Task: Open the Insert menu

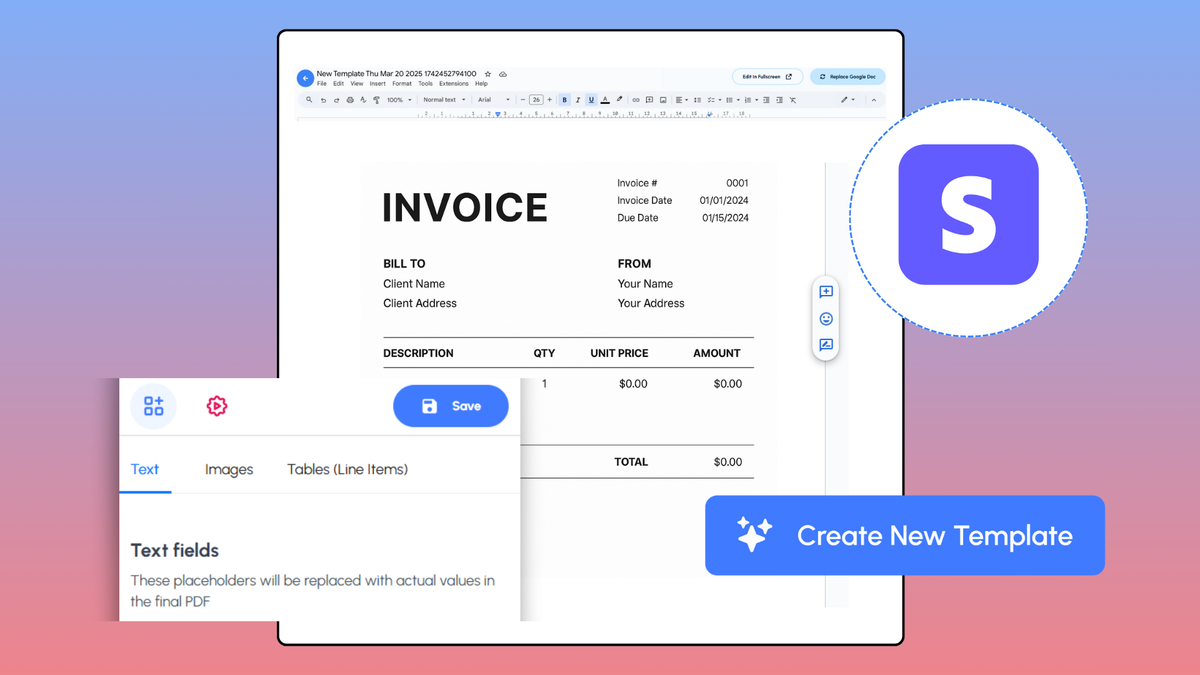Action: pyautogui.click(x=378, y=83)
